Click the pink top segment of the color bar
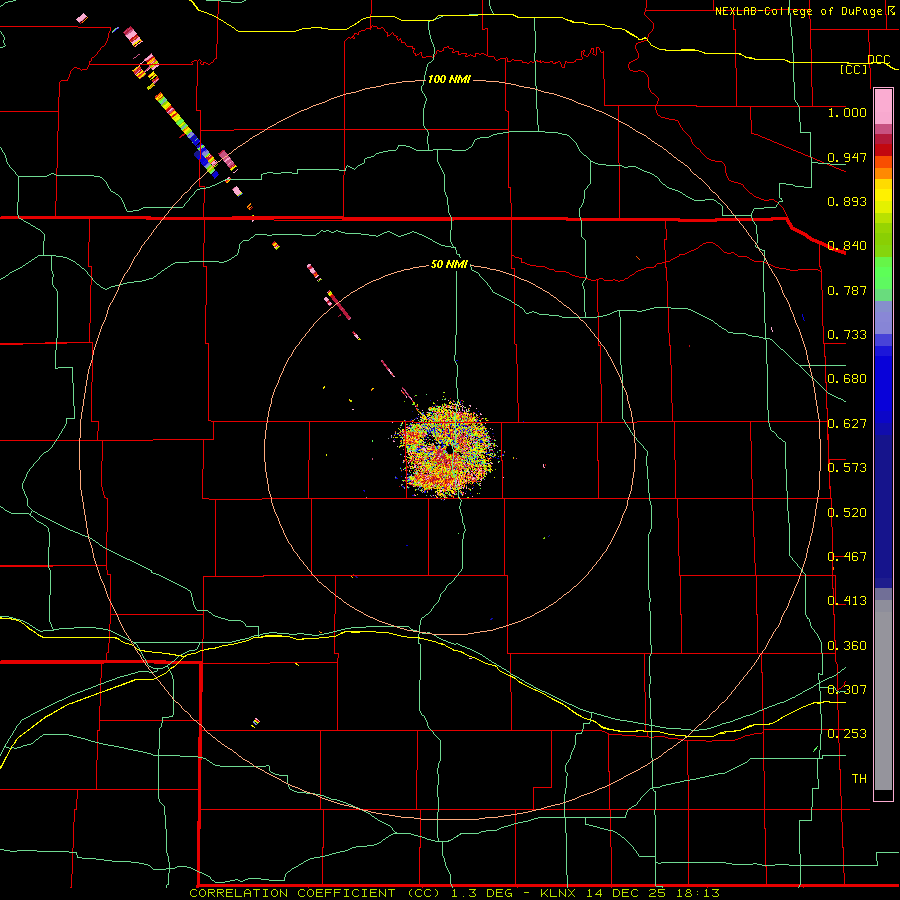Screen dimensions: 900x900 point(883,107)
